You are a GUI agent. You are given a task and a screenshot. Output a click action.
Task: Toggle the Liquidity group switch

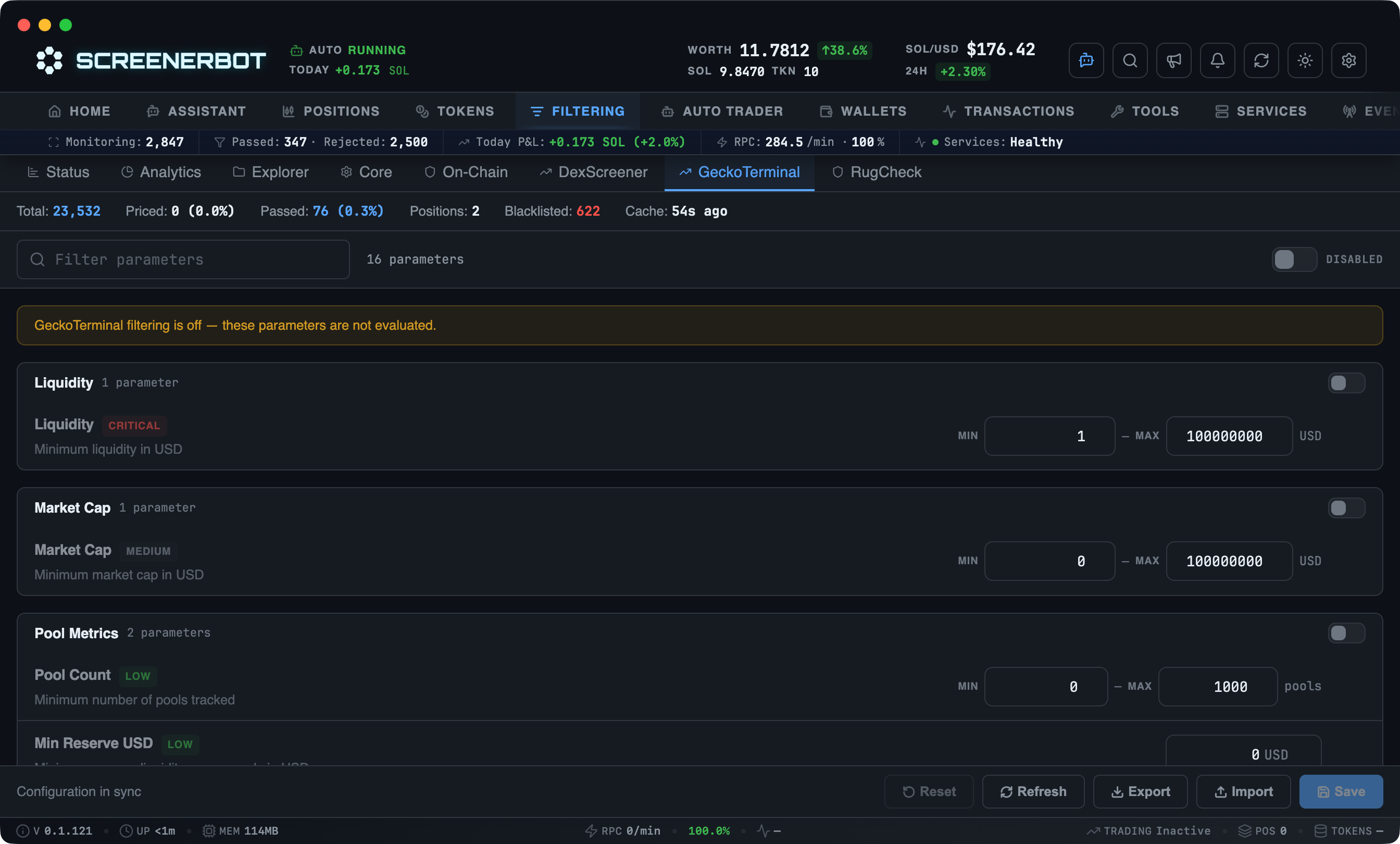1346,382
